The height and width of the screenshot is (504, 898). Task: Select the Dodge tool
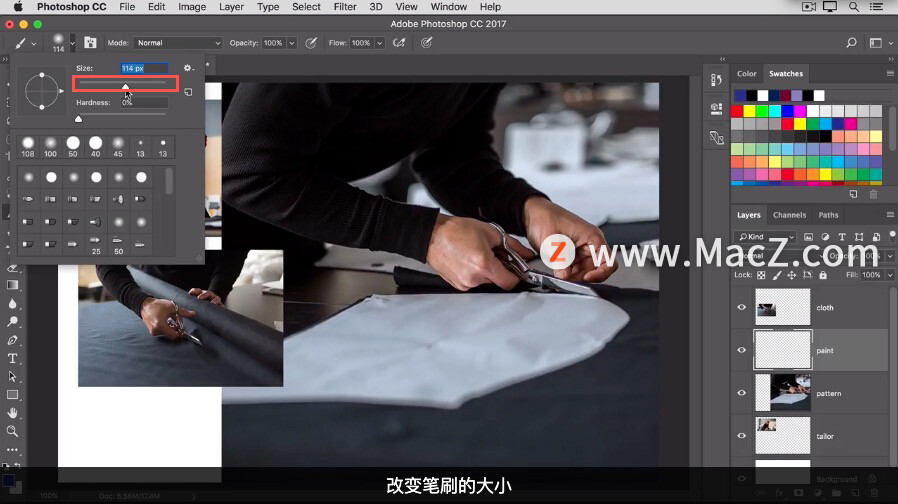tap(12, 322)
